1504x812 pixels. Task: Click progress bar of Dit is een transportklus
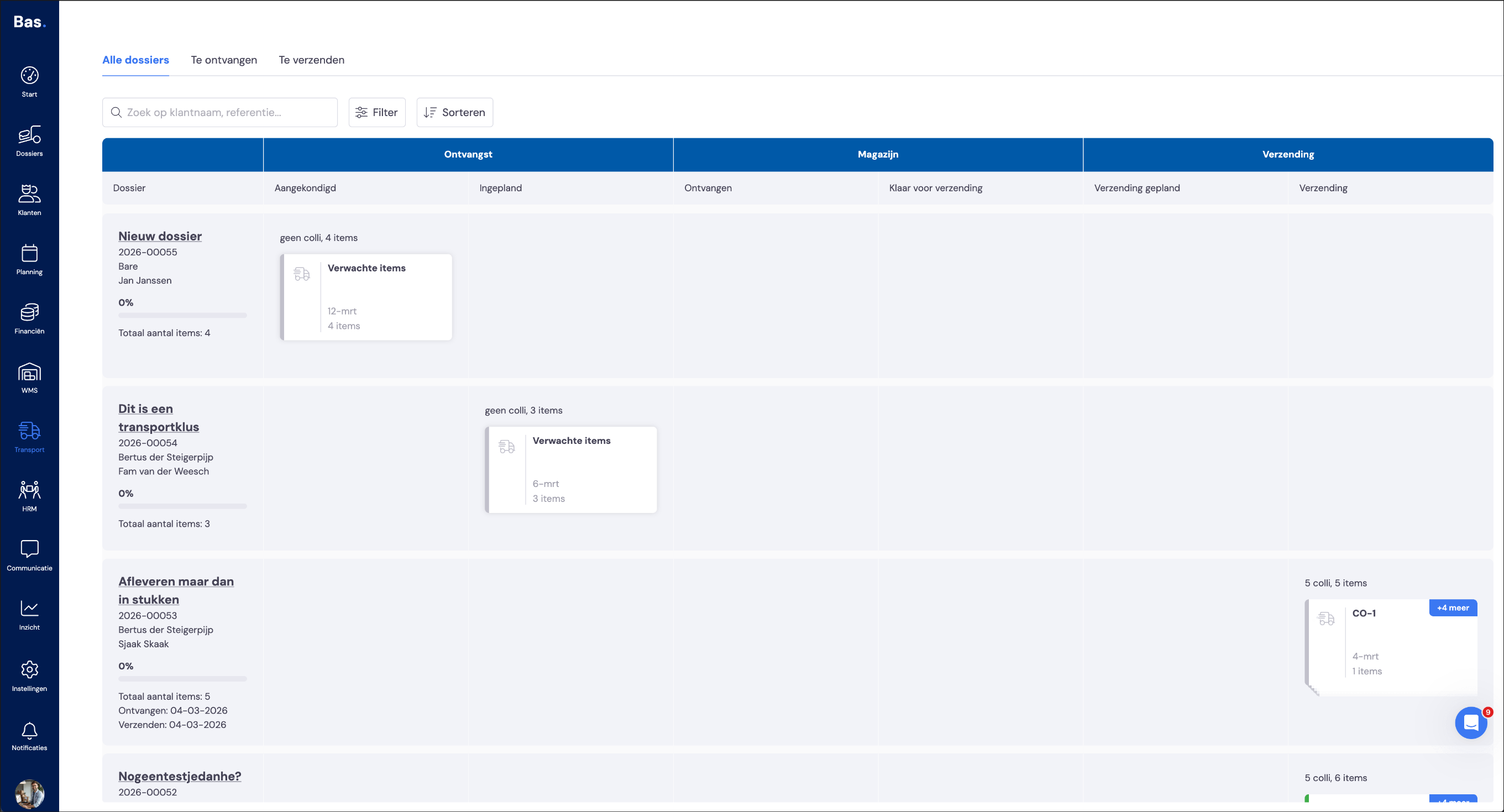tap(182, 506)
